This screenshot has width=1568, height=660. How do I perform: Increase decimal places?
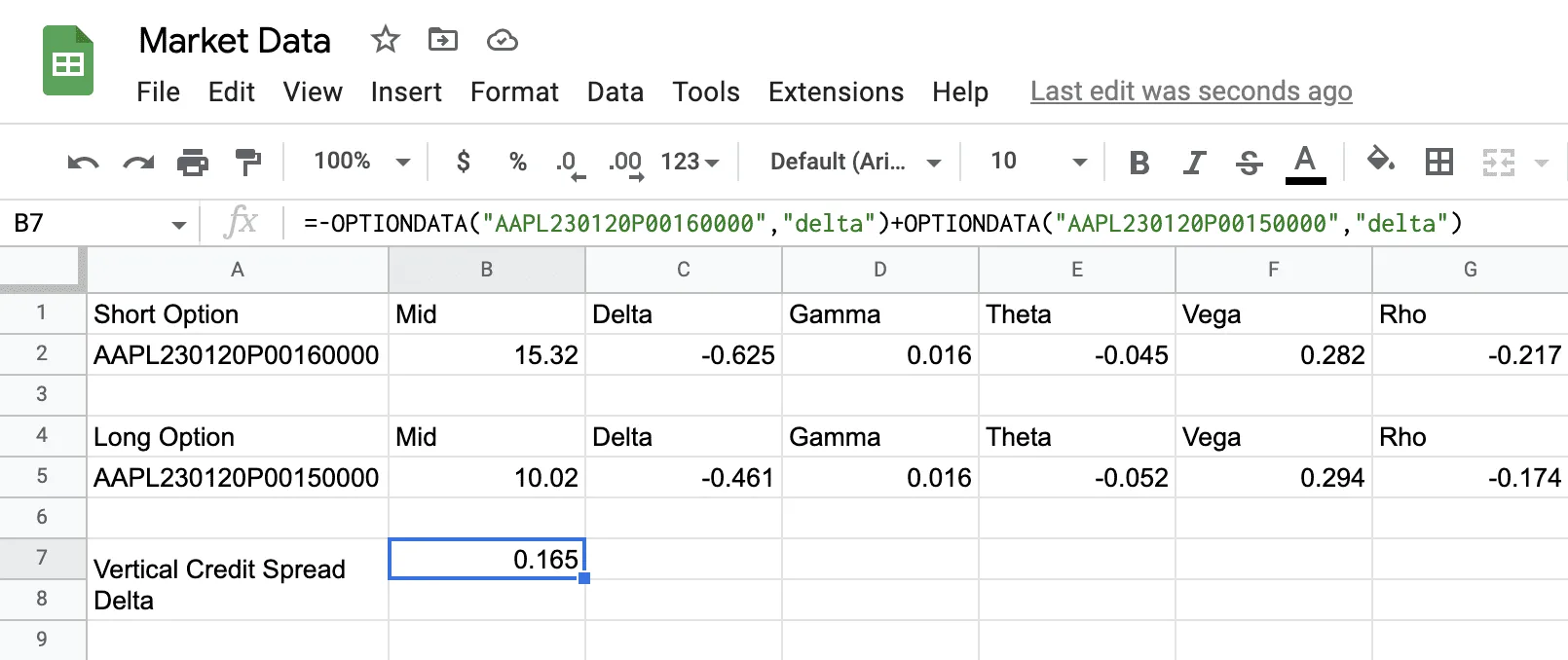tap(625, 164)
